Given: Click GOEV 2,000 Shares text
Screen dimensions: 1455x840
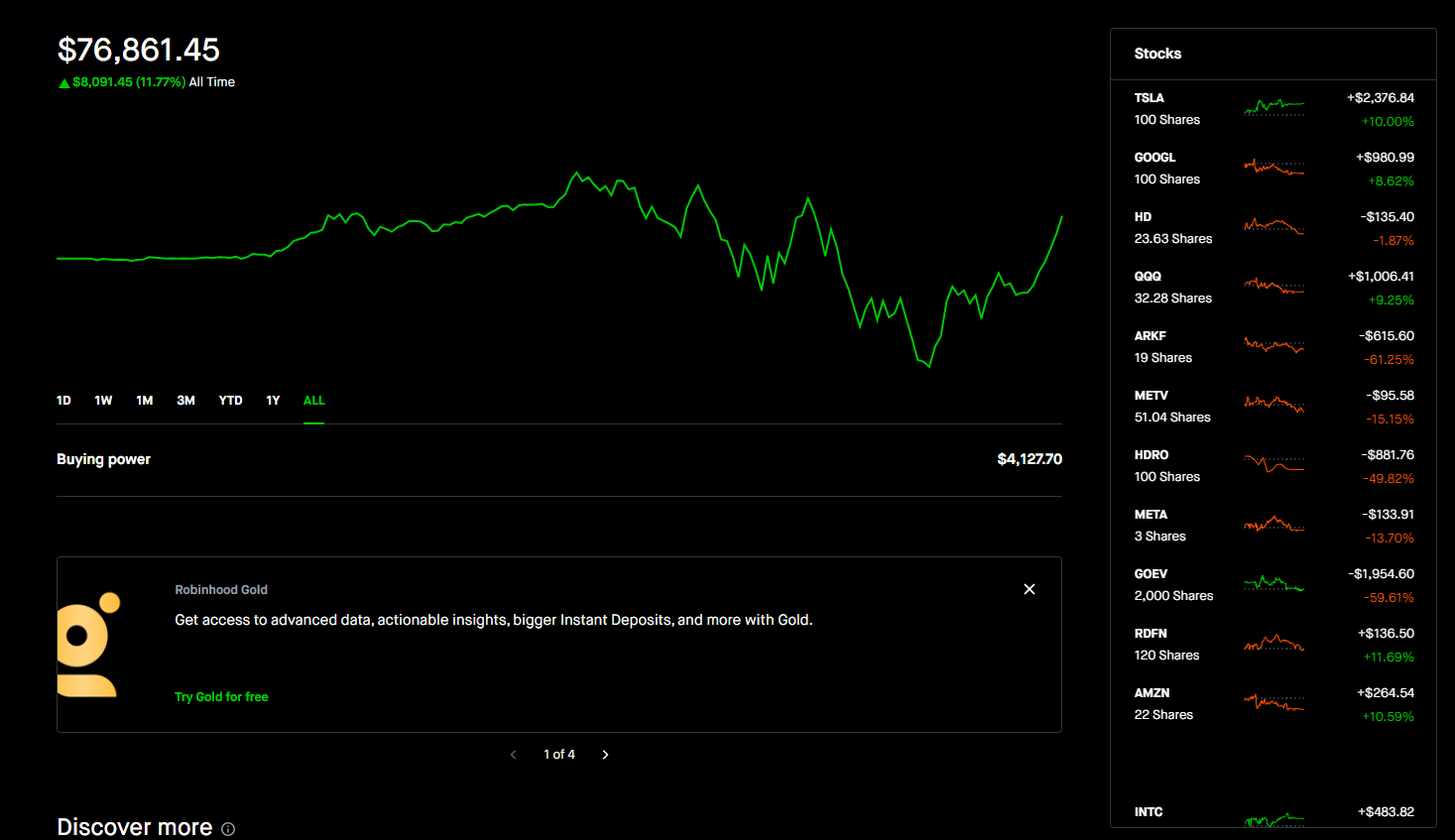Looking at the screenshot, I should coord(1173,596).
